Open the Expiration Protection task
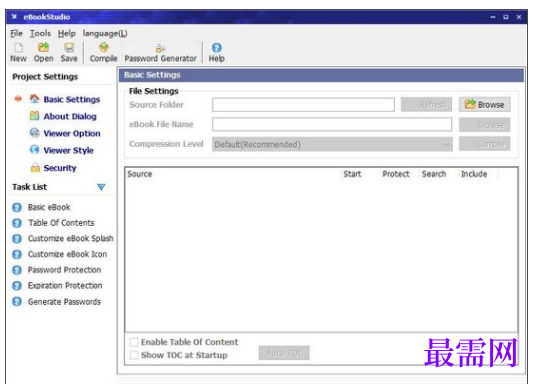This screenshot has width=536, height=384. [65, 286]
